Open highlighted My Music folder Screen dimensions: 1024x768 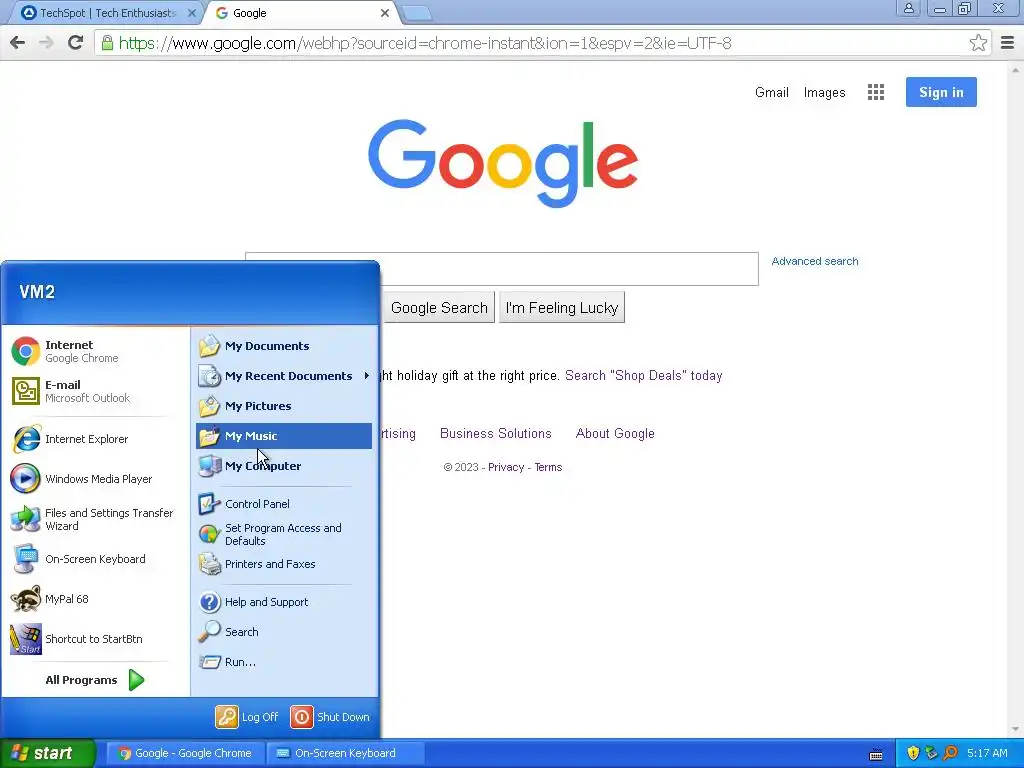(x=284, y=436)
